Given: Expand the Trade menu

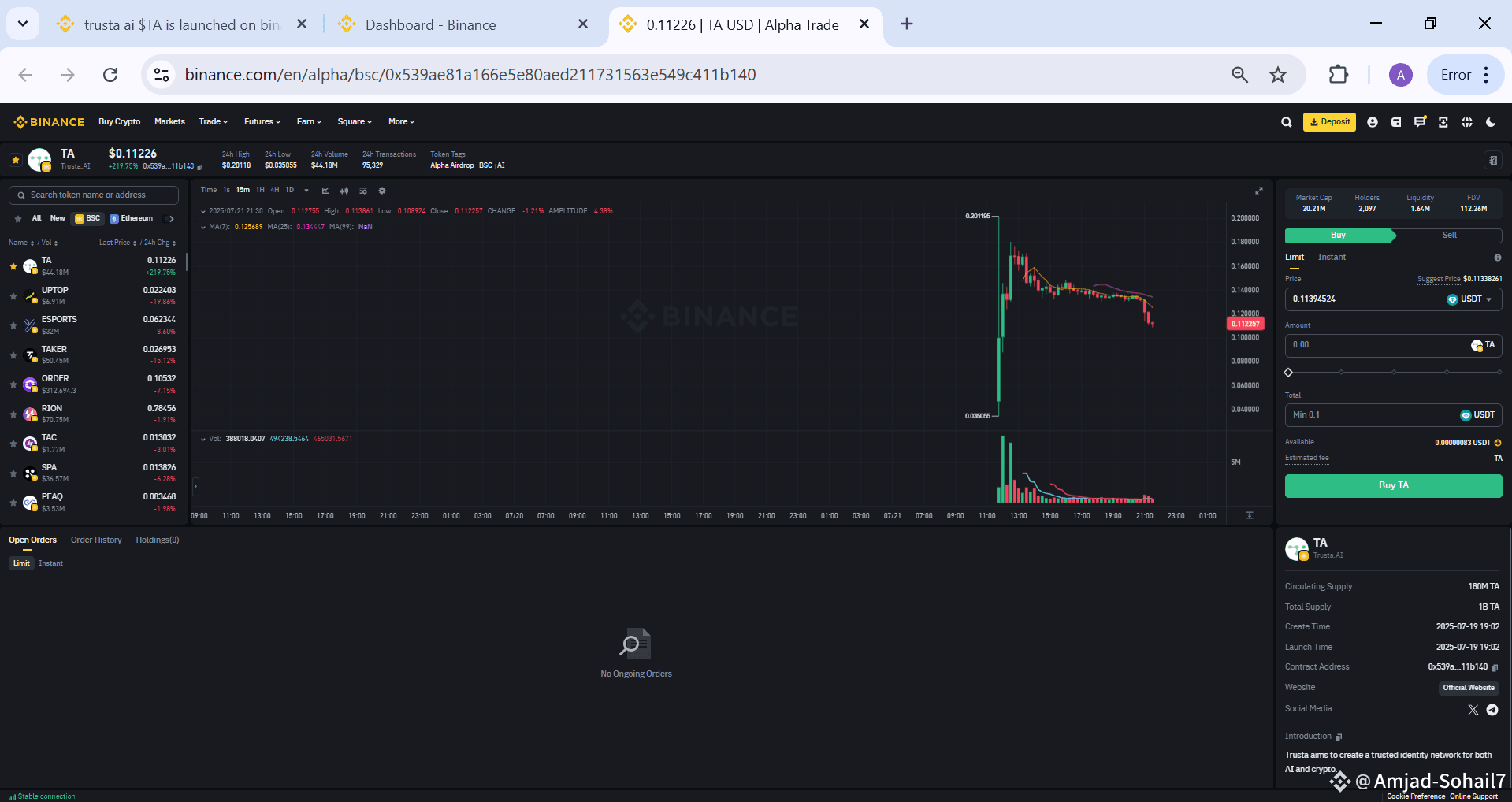Looking at the screenshot, I should (214, 122).
